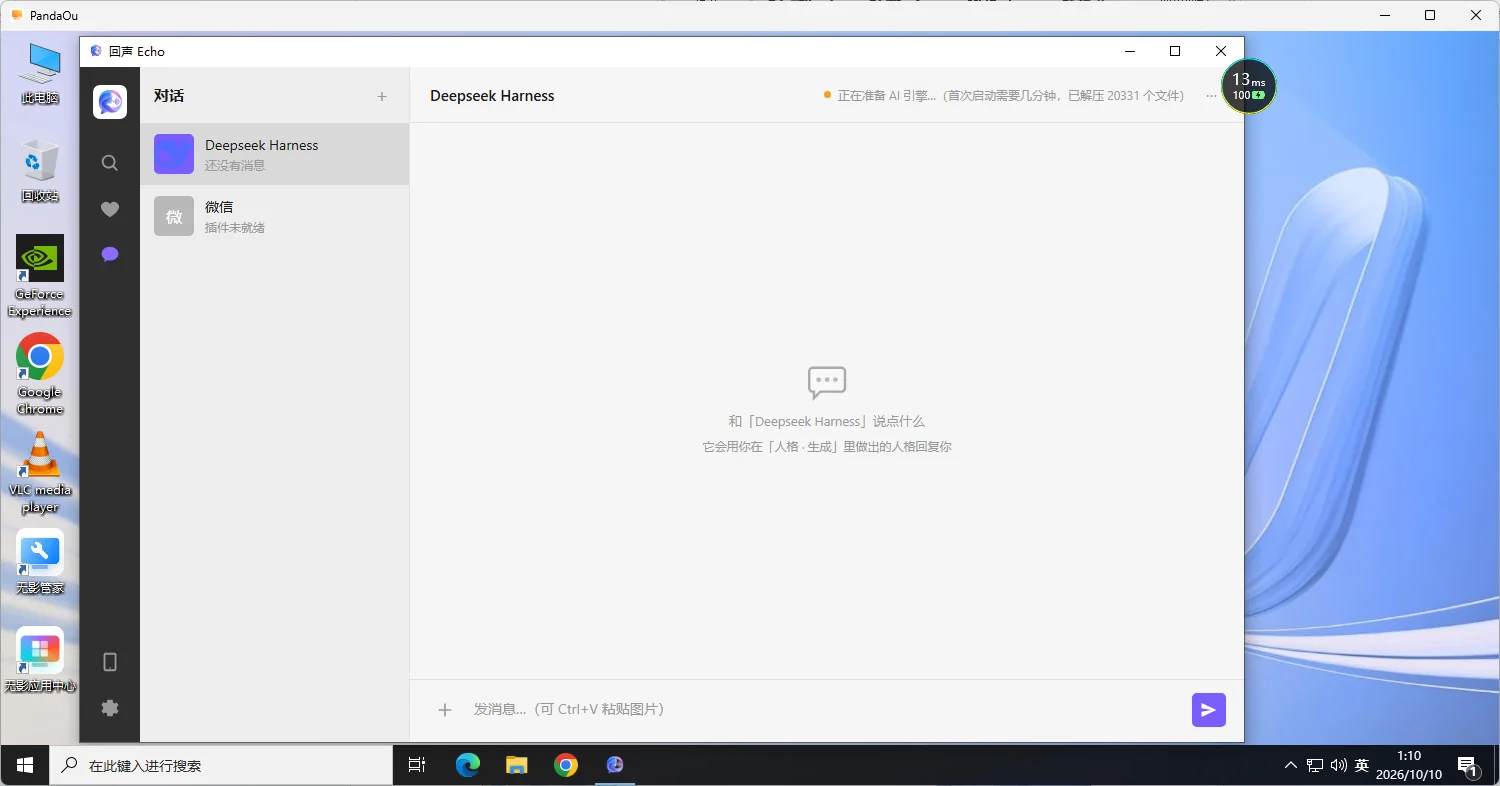Send the message with the purple arrow button

coord(1209,710)
